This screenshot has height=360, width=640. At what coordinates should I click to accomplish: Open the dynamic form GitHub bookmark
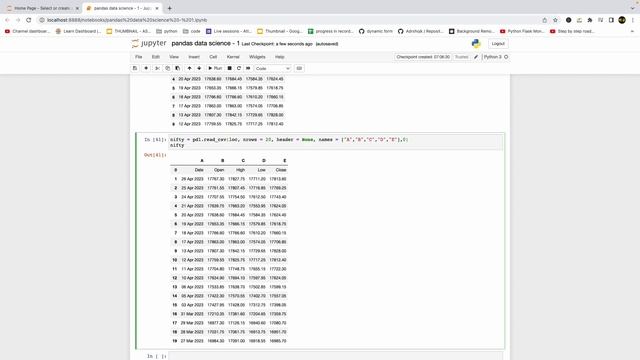point(376,31)
